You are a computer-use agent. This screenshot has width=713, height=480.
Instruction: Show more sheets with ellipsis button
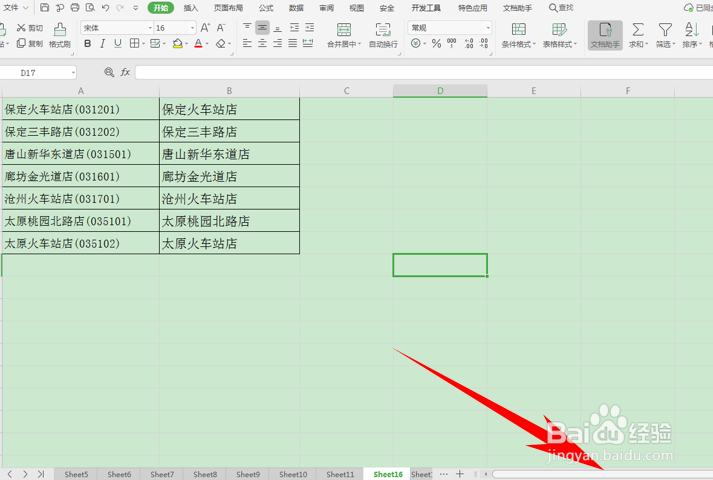pos(444,474)
